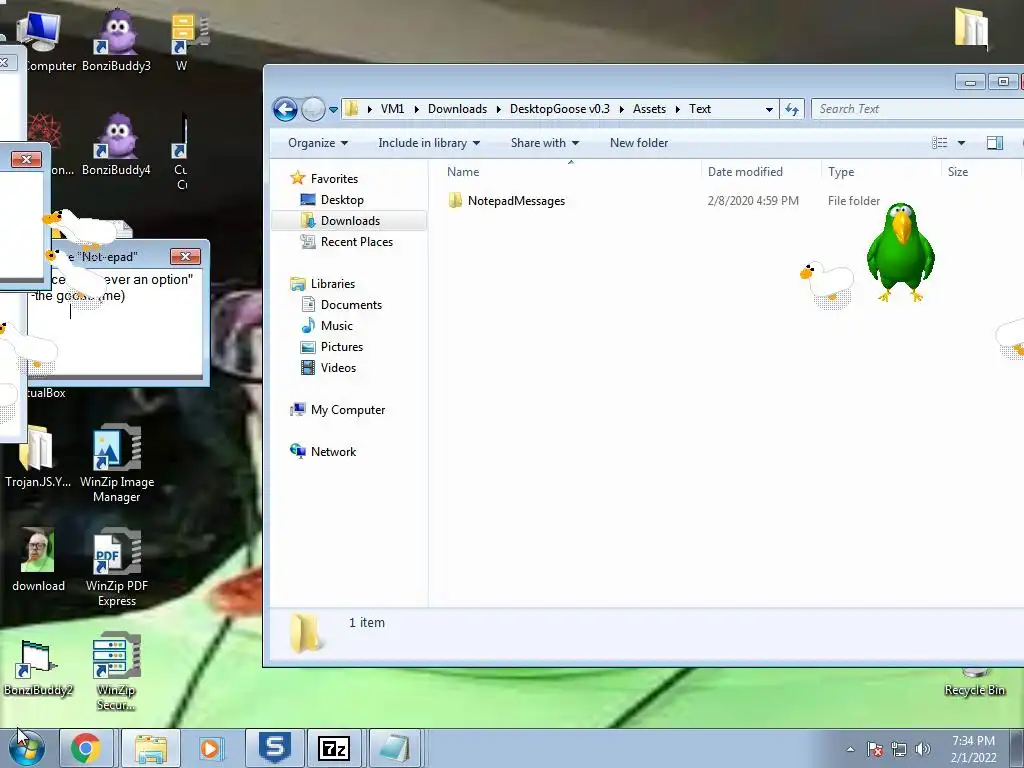Open view options dropdown arrow

[961, 143]
